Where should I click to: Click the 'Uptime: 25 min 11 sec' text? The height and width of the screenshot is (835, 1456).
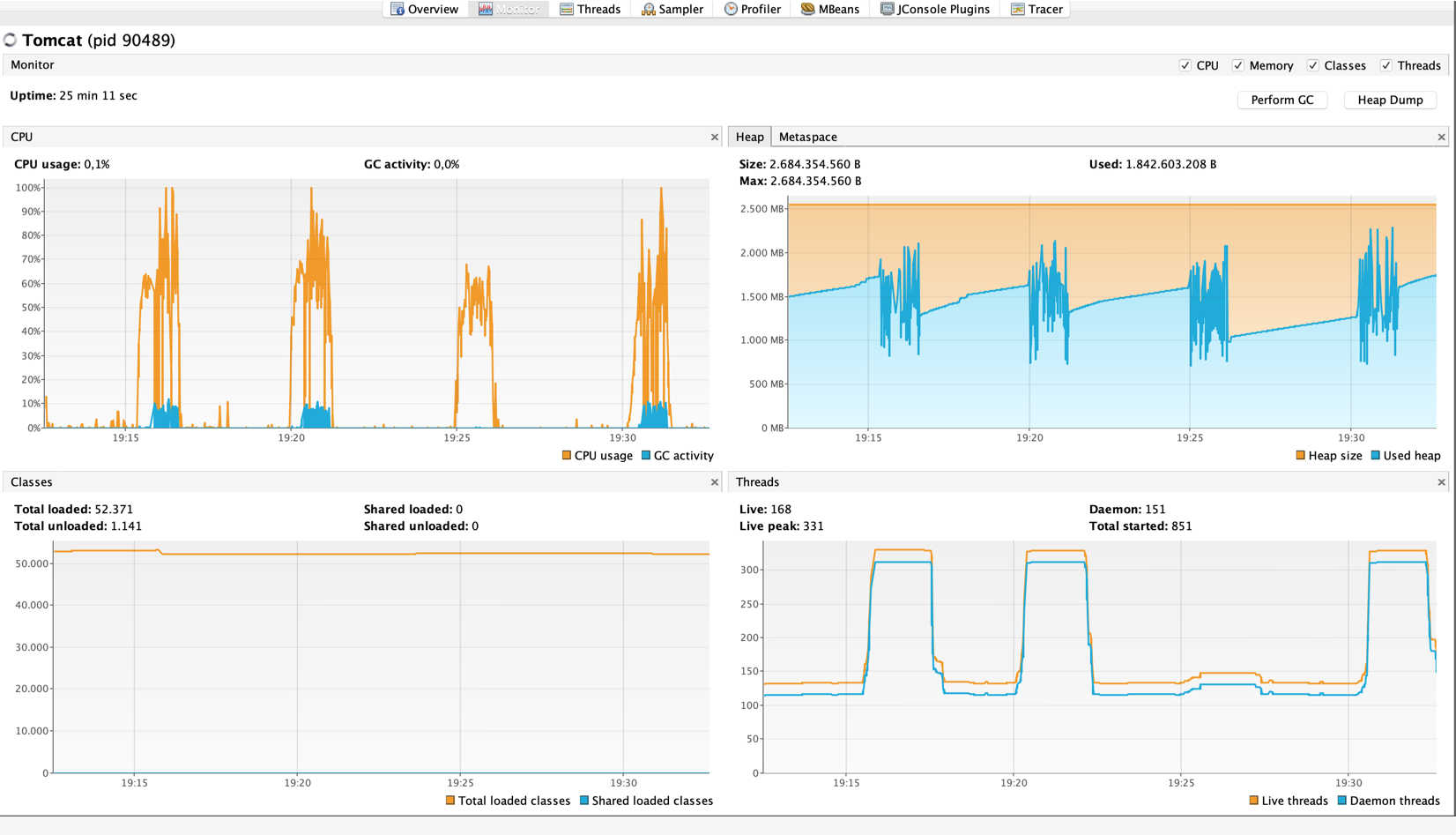tap(73, 95)
